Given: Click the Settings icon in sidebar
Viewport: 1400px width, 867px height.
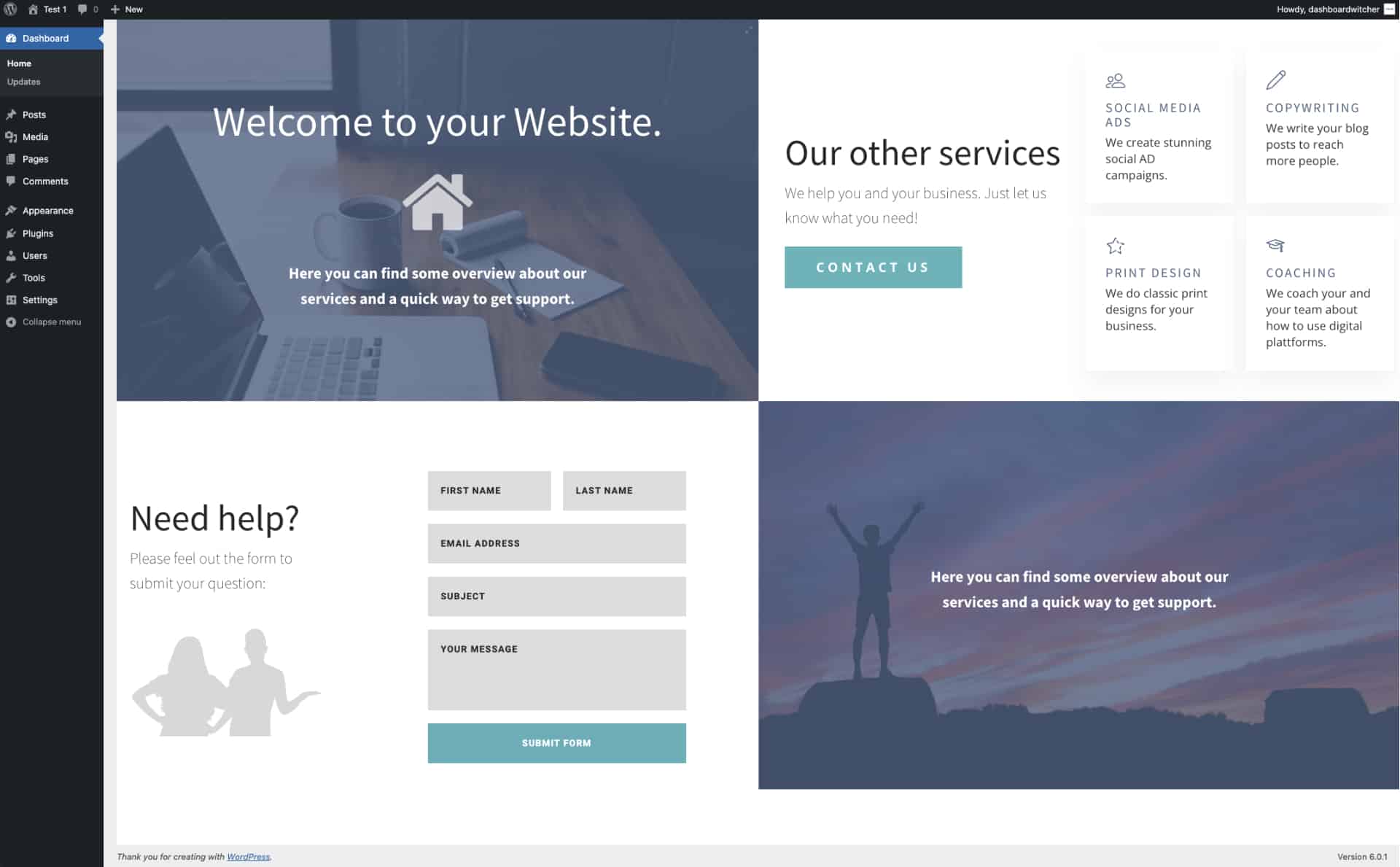Looking at the screenshot, I should [x=12, y=300].
